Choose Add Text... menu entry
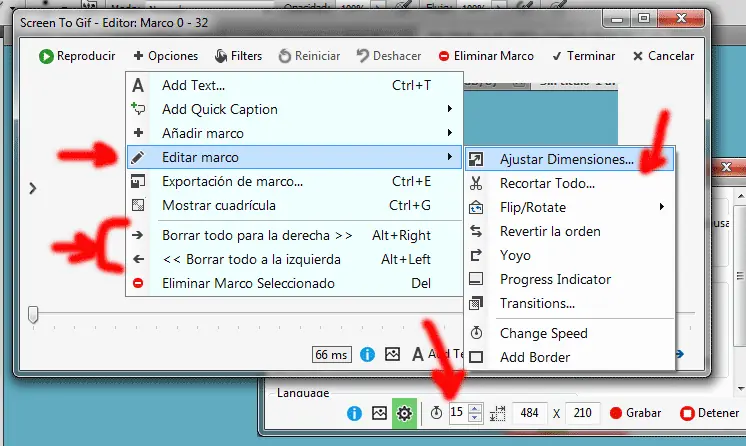 click(294, 85)
